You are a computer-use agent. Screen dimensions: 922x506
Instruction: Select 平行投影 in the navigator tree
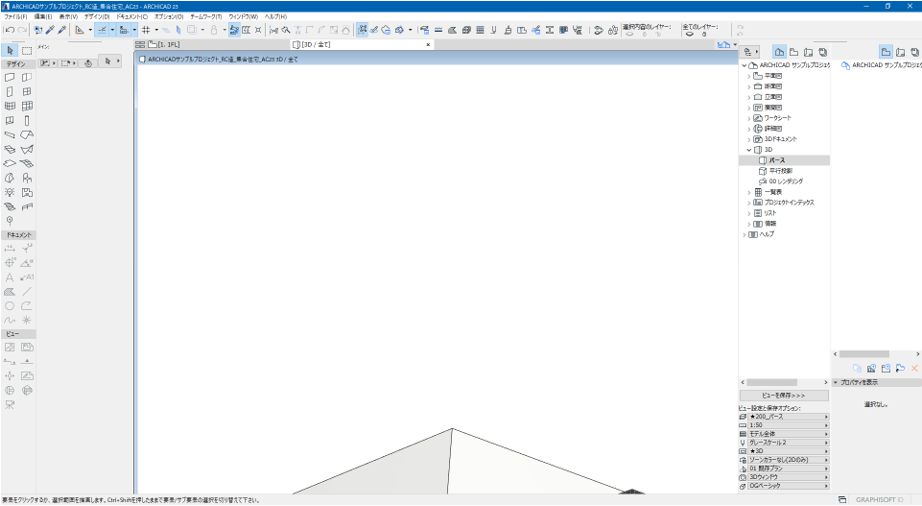click(x=780, y=171)
